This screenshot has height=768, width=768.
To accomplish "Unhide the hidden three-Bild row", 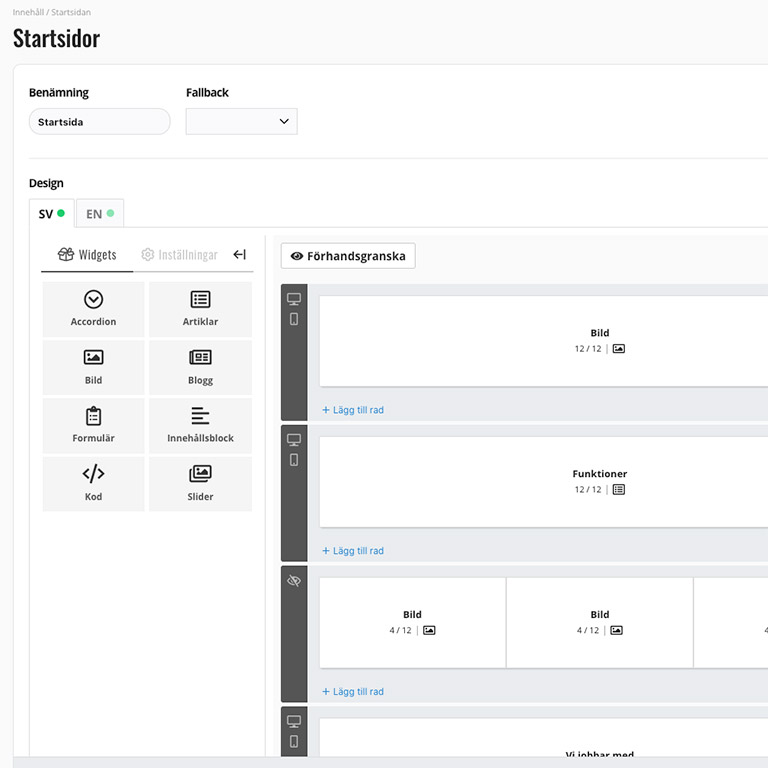I will click(x=294, y=581).
